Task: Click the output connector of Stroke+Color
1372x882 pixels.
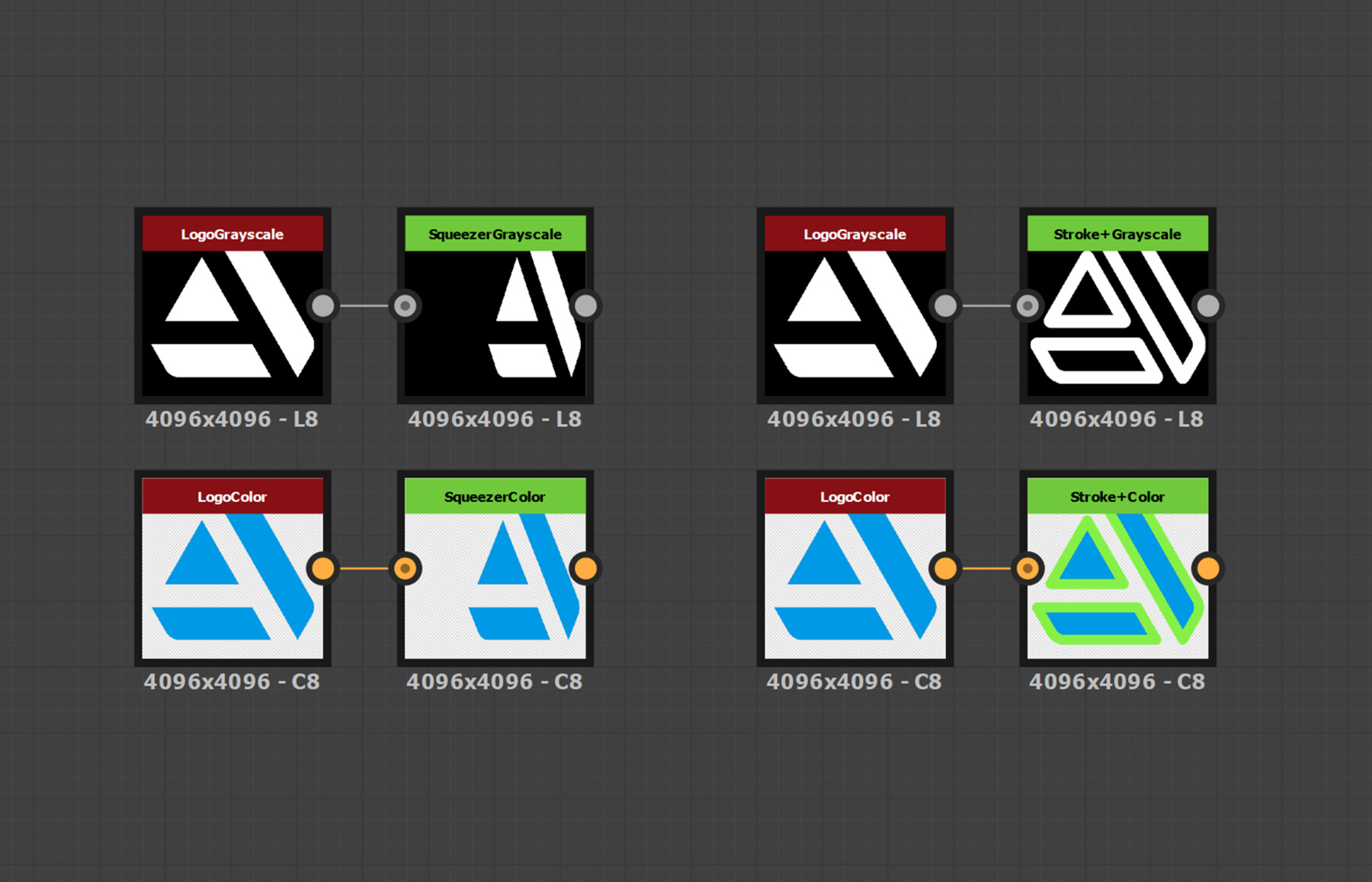Action: click(1209, 568)
